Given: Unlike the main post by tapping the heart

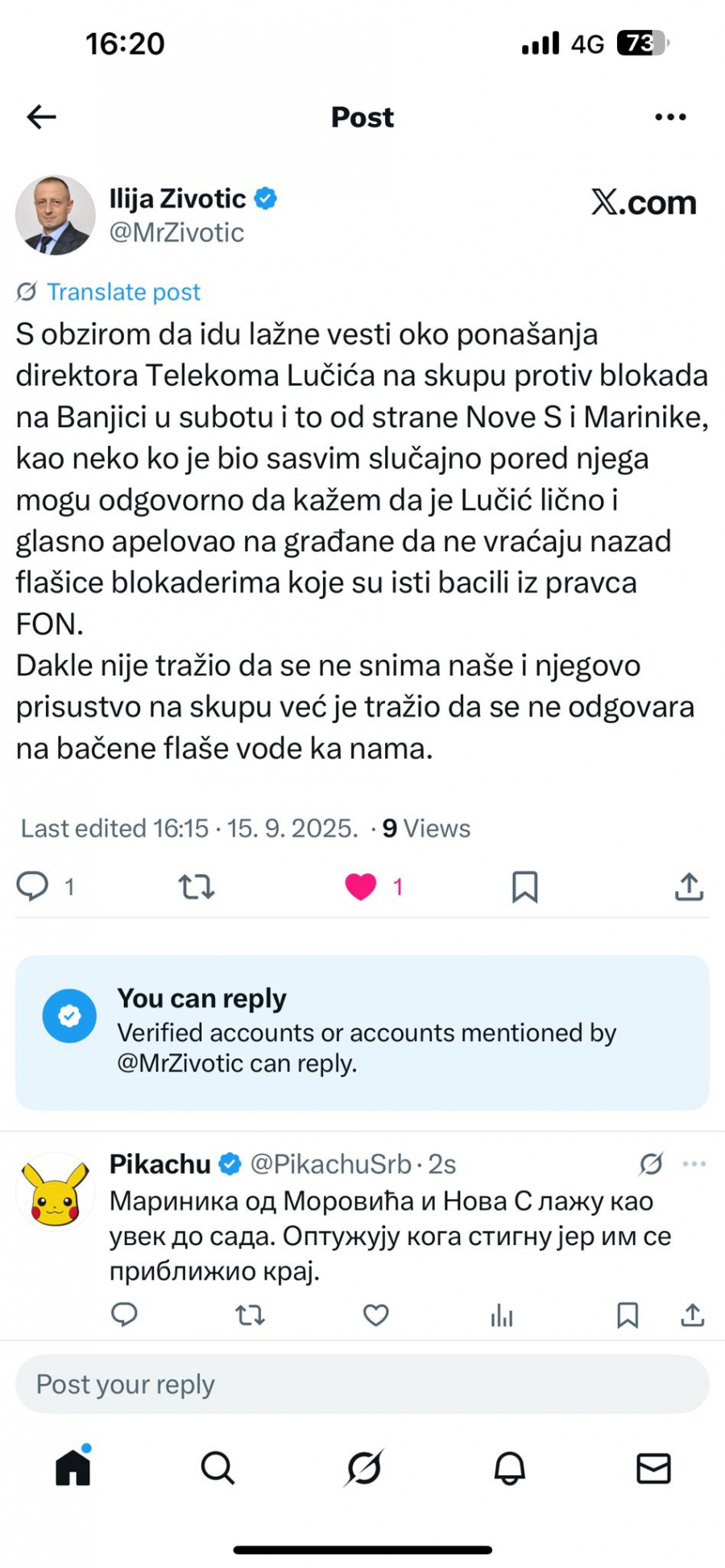Looking at the screenshot, I should [x=362, y=886].
